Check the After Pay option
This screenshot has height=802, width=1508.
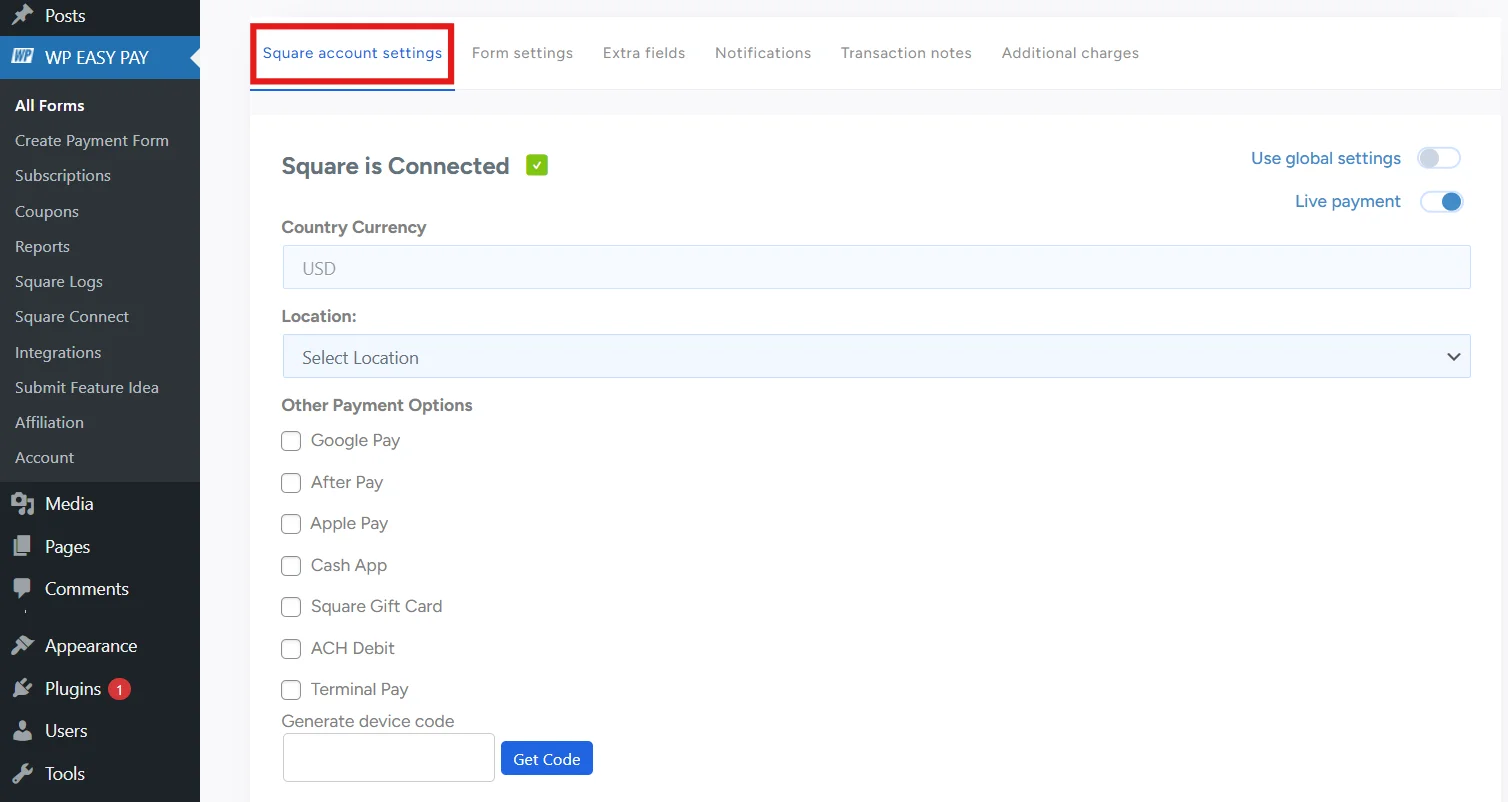[291, 483]
